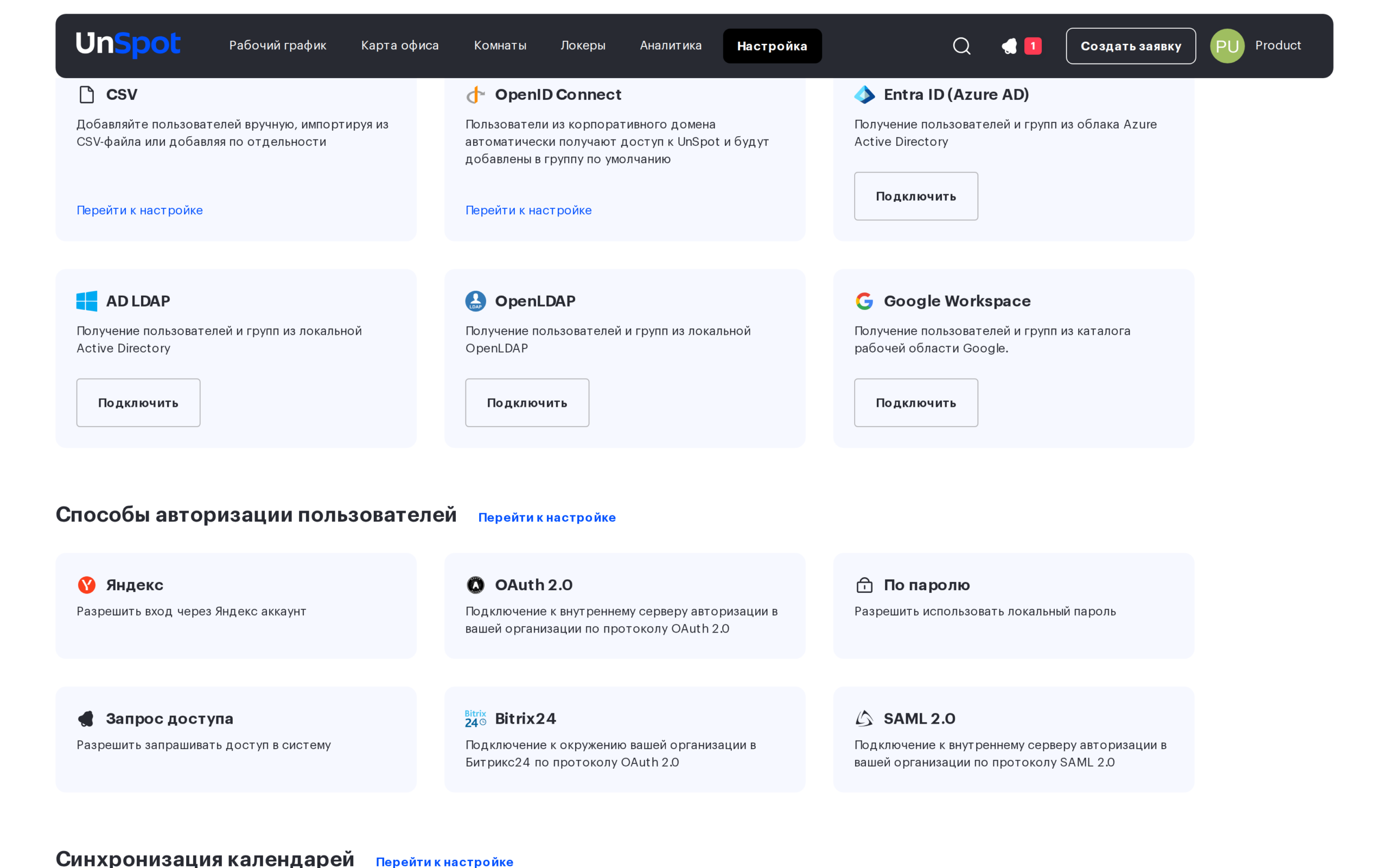The height and width of the screenshot is (868, 1389).
Task: Click the Entra ID Azure icon
Action: pos(864,94)
